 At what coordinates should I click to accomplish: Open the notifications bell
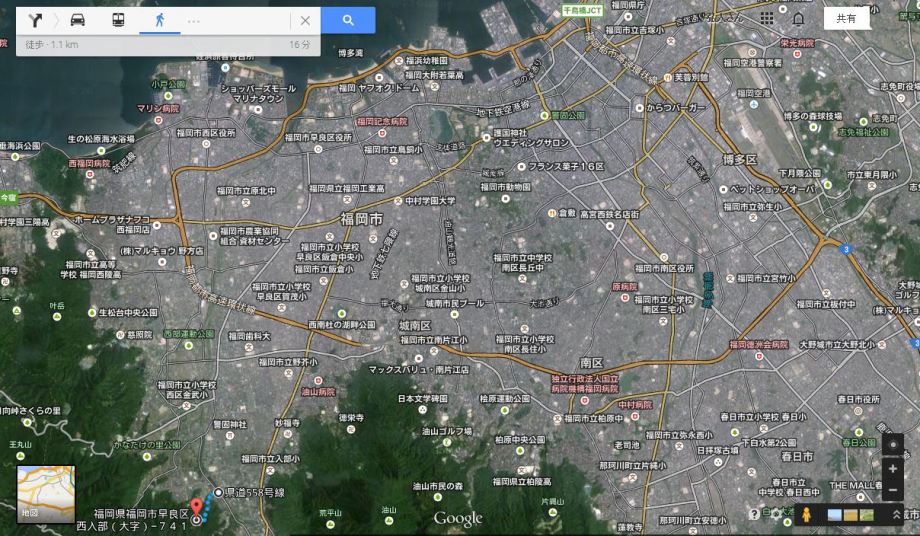coord(799,19)
